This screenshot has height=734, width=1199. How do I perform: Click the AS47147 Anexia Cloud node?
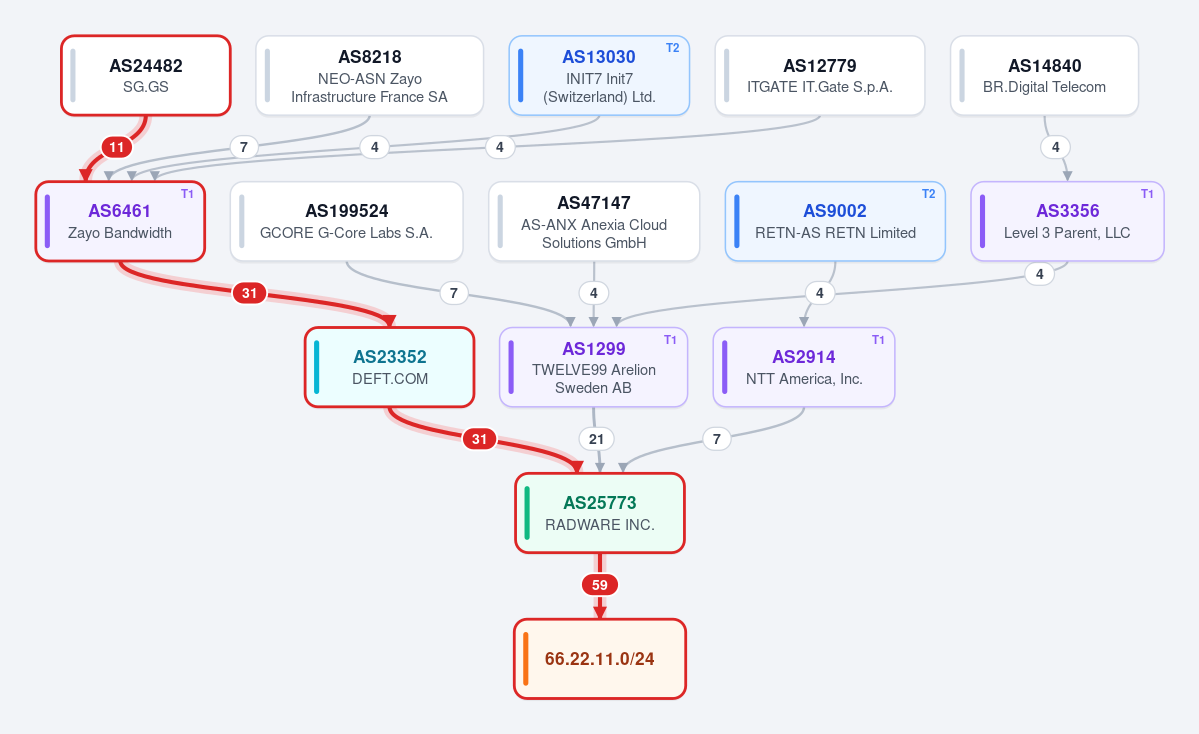(x=594, y=222)
